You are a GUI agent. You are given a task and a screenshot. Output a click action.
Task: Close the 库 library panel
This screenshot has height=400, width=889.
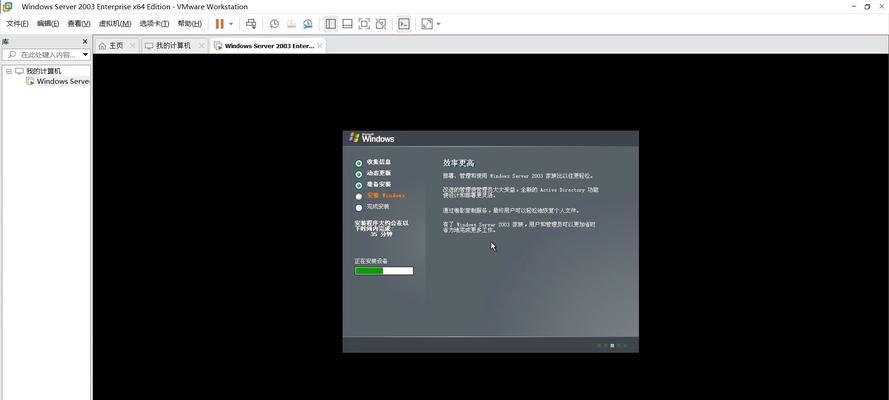click(85, 41)
